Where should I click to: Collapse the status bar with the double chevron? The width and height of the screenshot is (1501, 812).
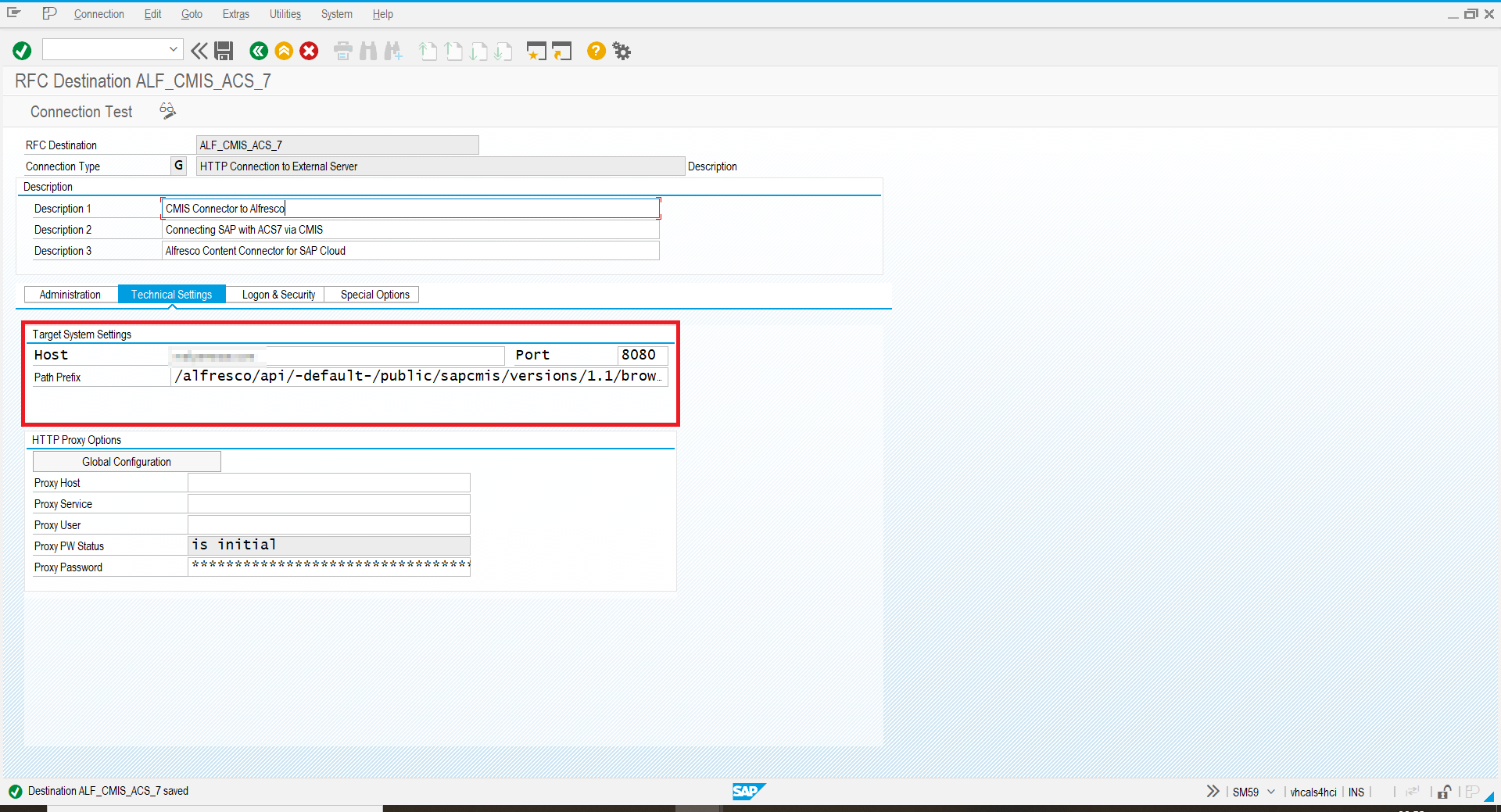[x=1213, y=791]
